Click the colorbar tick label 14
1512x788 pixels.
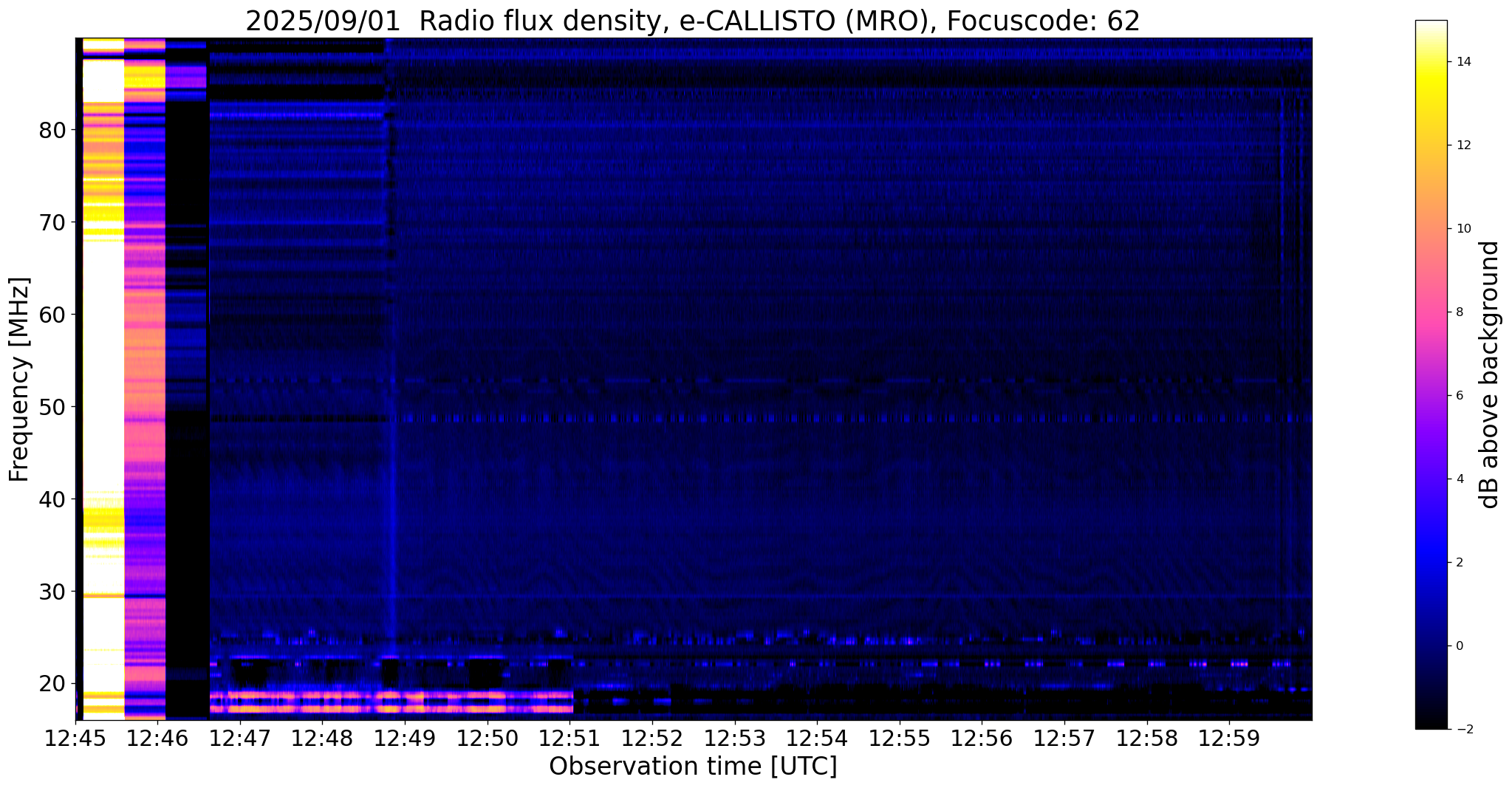point(1463,62)
